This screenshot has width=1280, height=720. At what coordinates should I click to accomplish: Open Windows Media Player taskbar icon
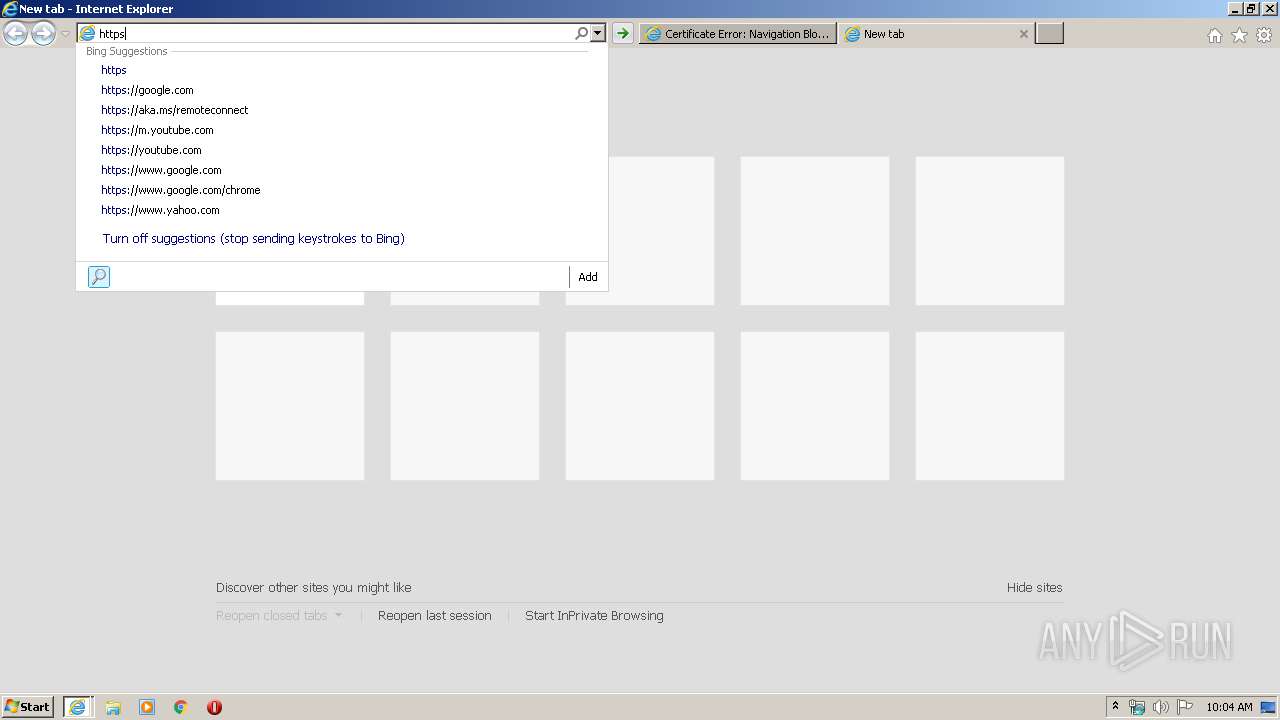coord(147,707)
